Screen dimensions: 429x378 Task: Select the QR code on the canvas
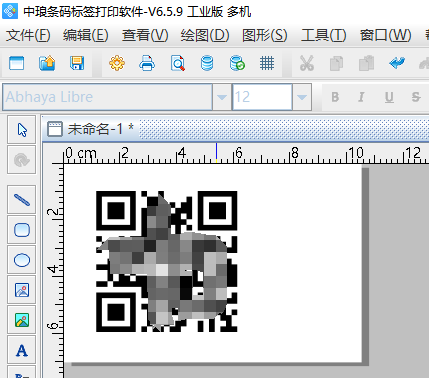pos(167,261)
